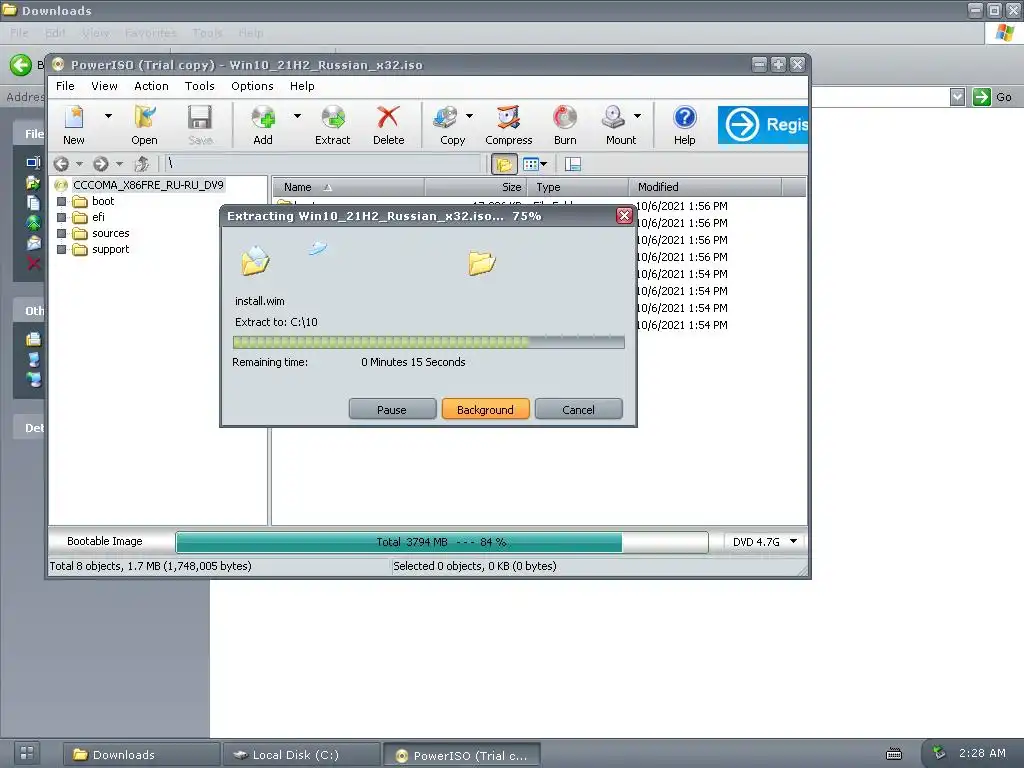Expand the boot folder node
Viewport: 1024px width, 768px height.
61,201
